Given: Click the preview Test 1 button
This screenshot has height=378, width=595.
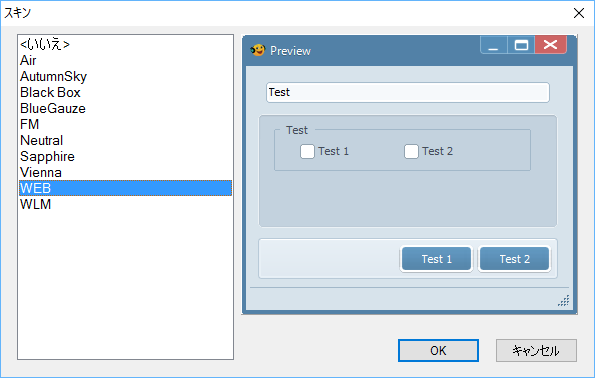Looking at the screenshot, I should point(436,259).
